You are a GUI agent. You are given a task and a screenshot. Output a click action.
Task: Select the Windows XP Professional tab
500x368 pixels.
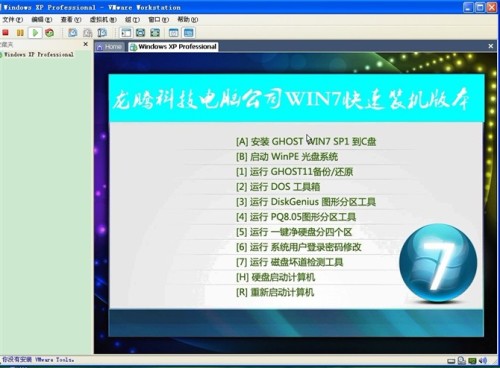[173, 47]
